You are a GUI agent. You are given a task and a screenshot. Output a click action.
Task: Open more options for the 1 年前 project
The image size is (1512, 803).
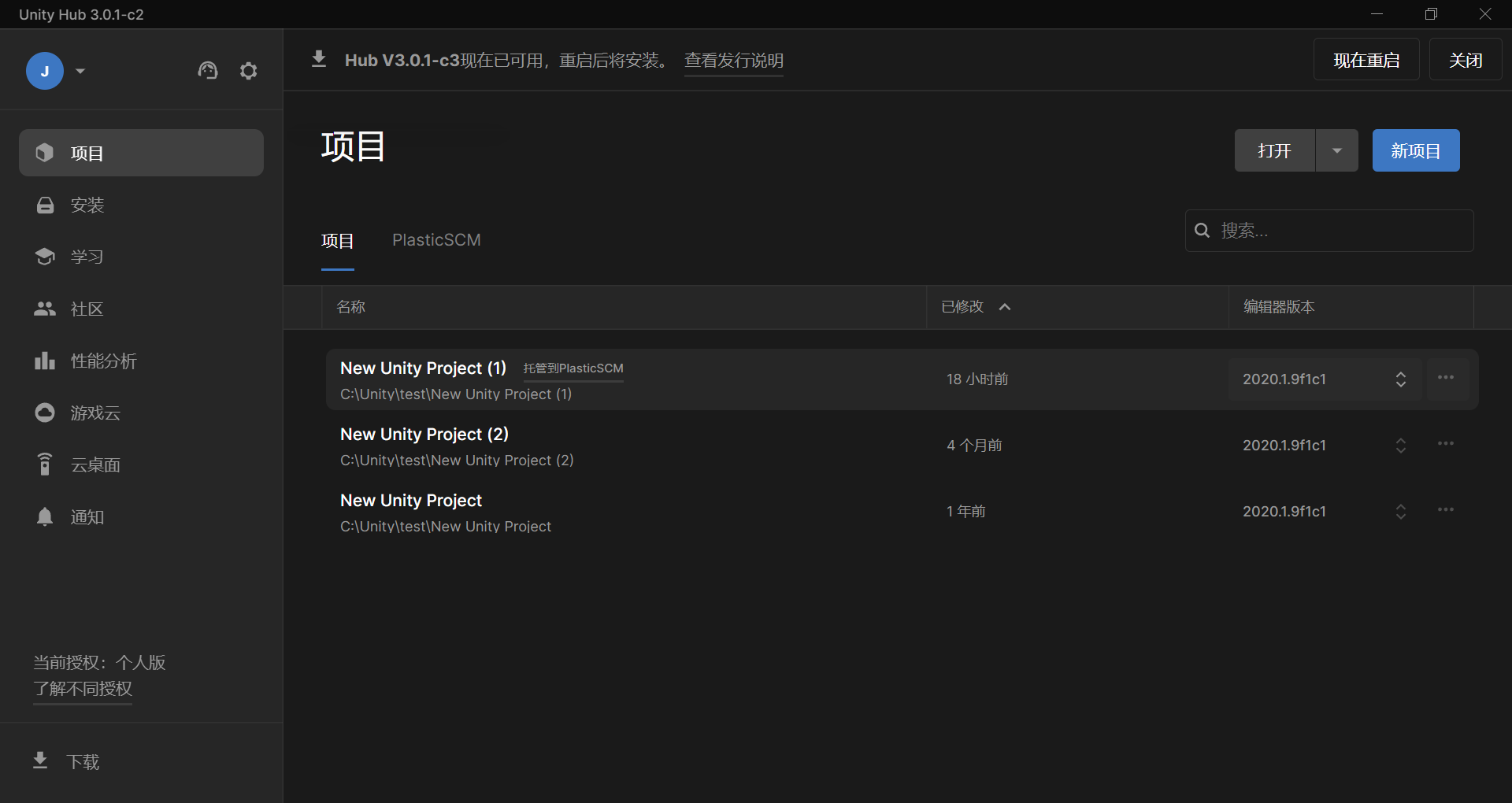click(1446, 510)
